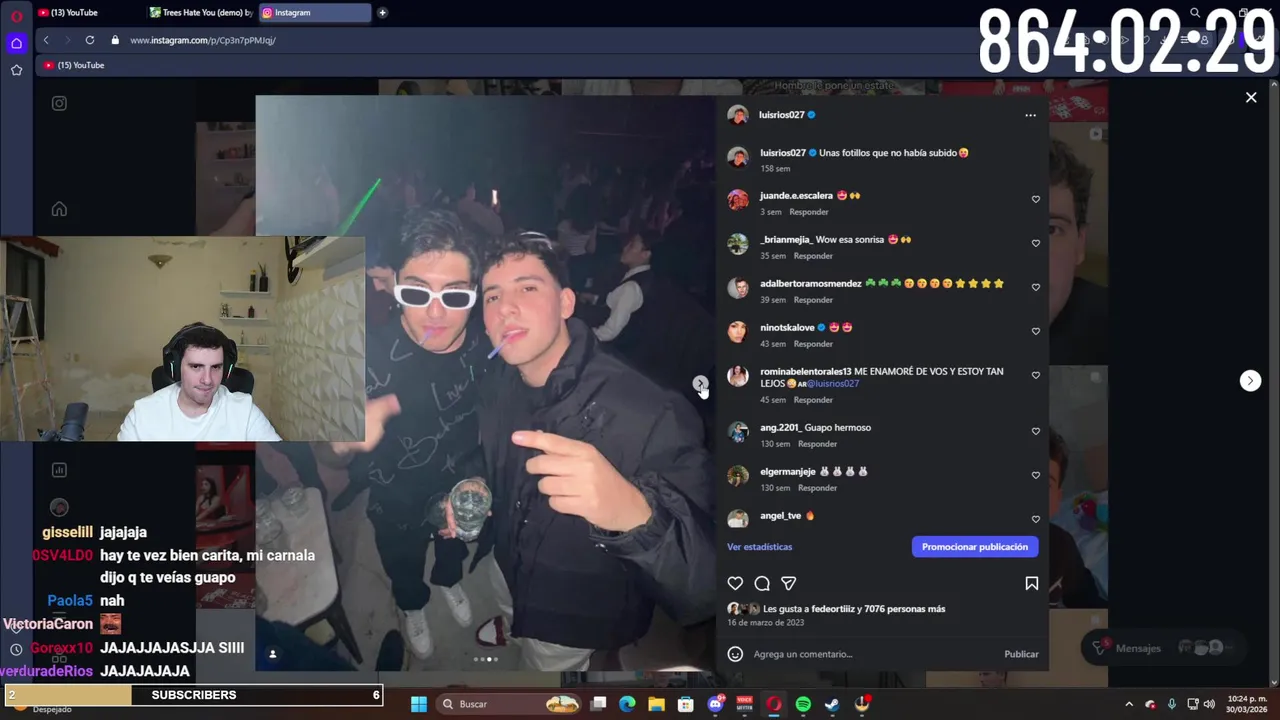This screenshot has width=1280, height=720.
Task: Click Ver estadísticas link
Action: pos(759,547)
